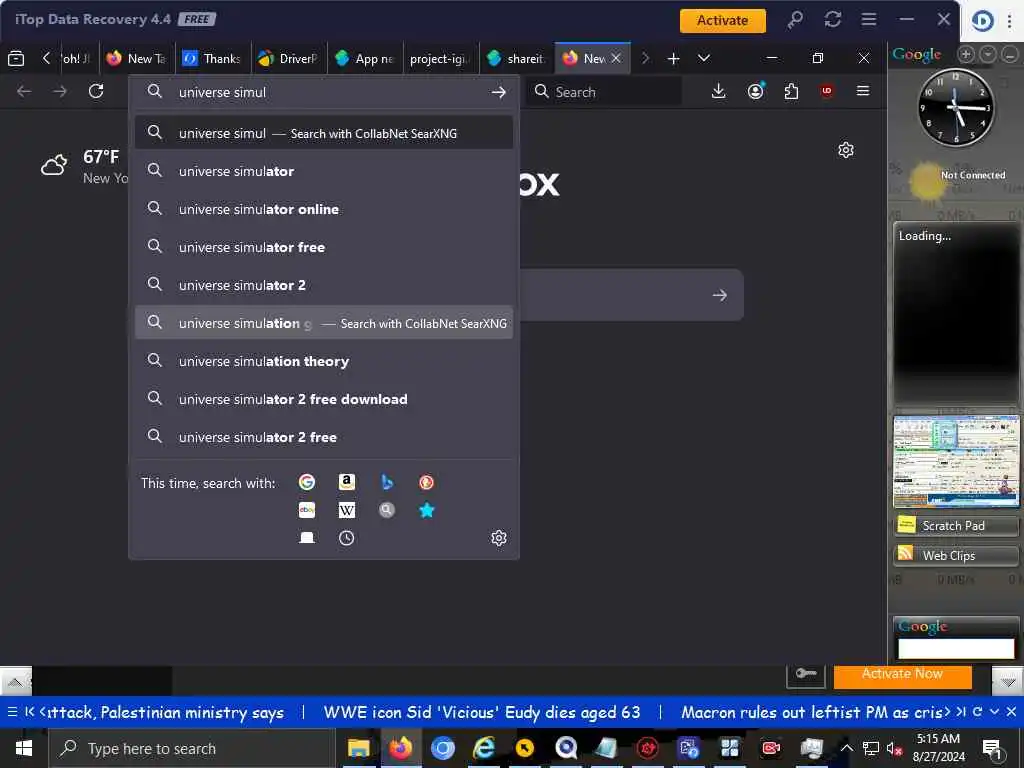Click the Activate Now button
The image size is (1024, 768).
[903, 675]
